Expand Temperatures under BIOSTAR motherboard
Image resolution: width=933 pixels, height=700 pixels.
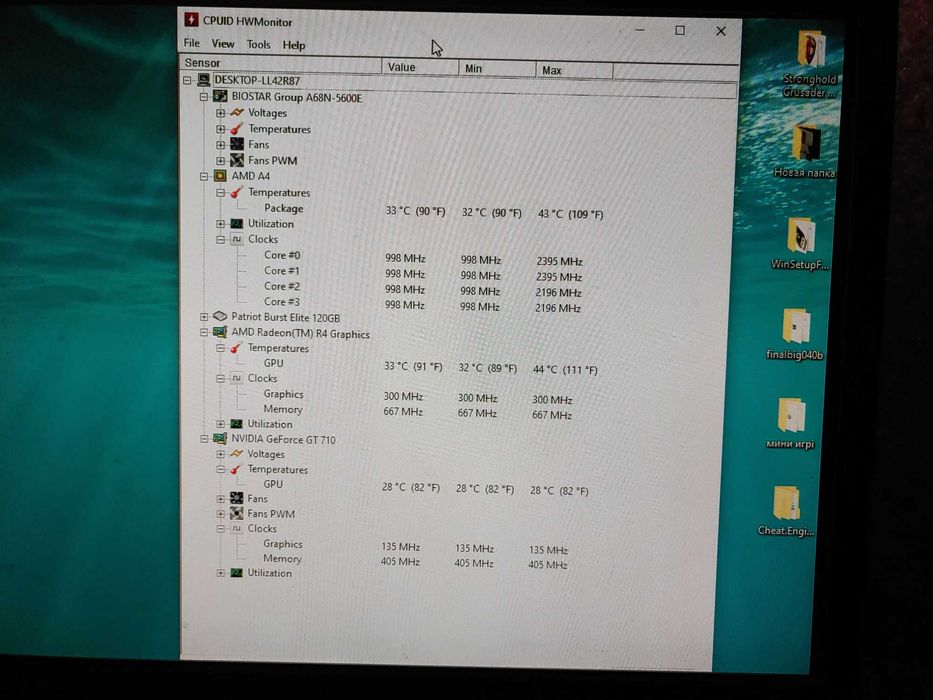tap(221, 129)
